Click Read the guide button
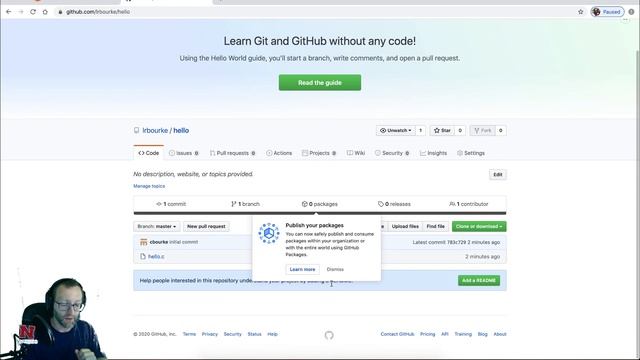Image resolution: width=640 pixels, height=360 pixels. click(320, 82)
